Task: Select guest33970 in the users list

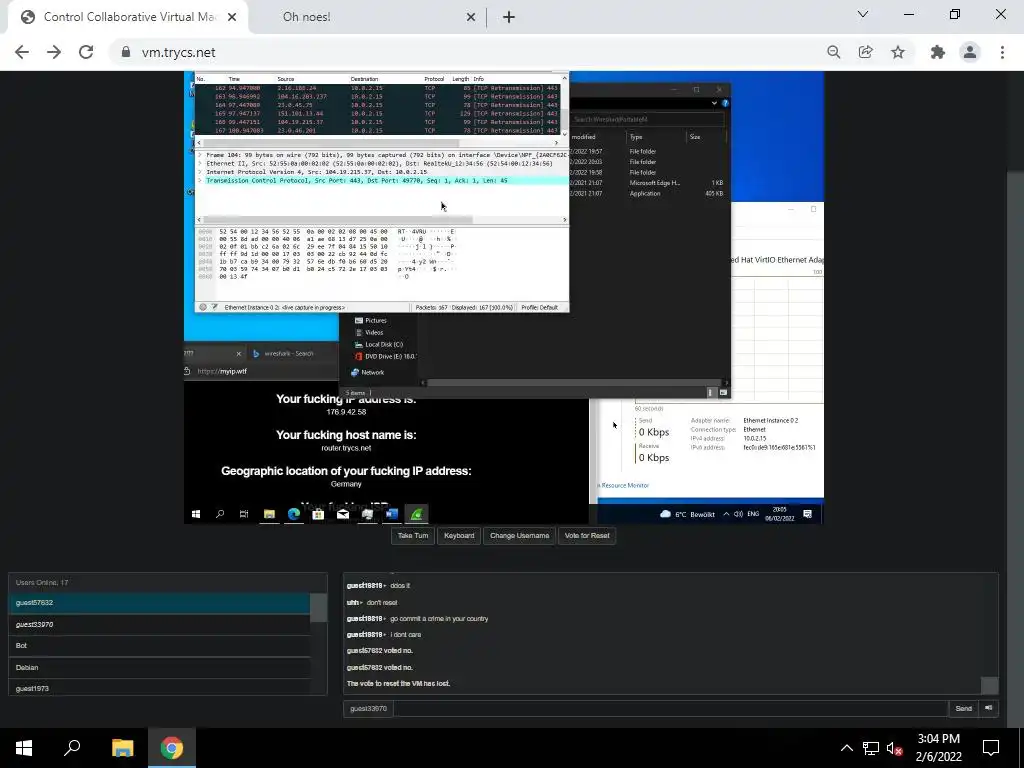Action: tap(159, 624)
